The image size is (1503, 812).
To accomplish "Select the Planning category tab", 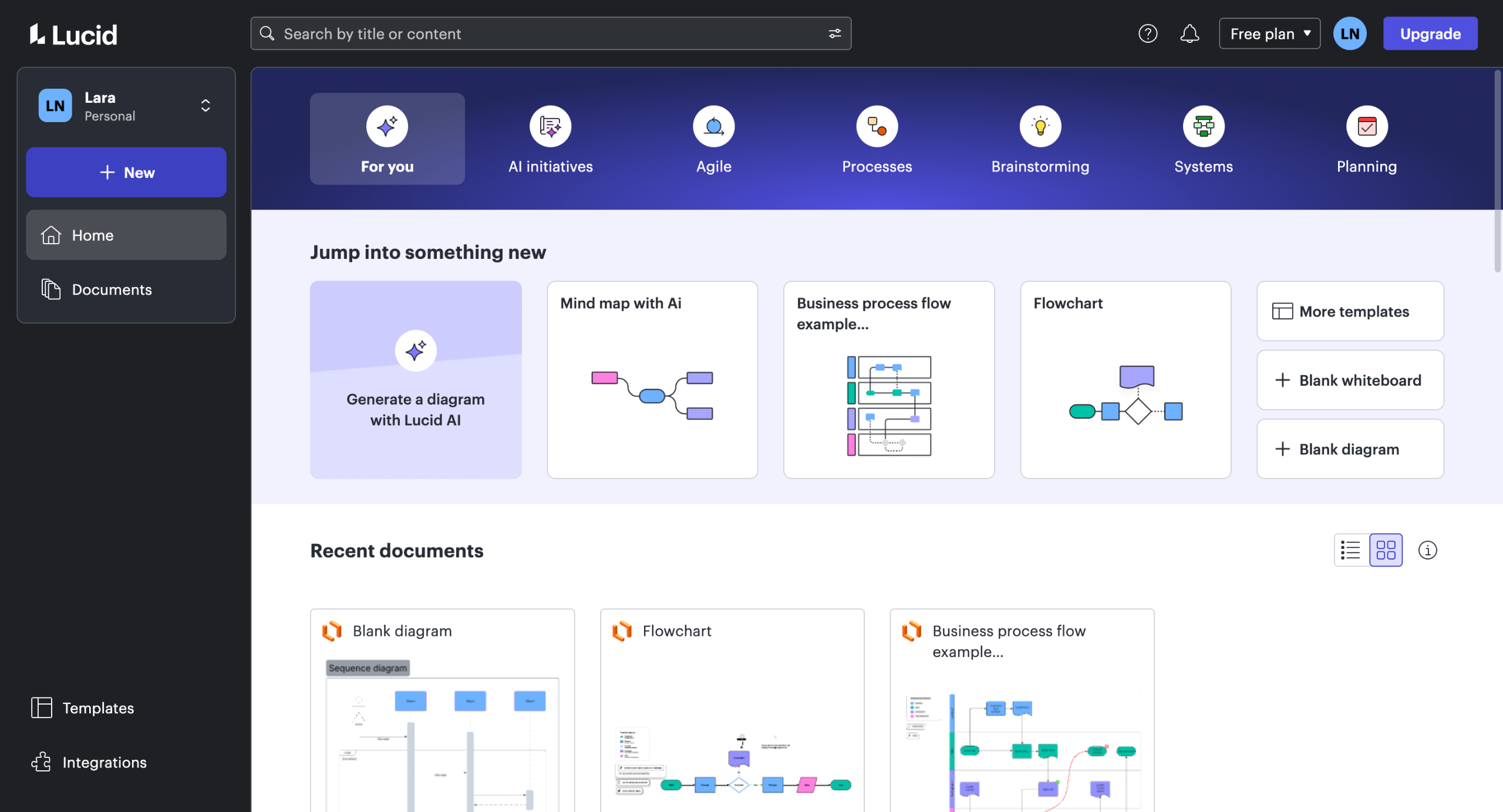I will [1366, 139].
